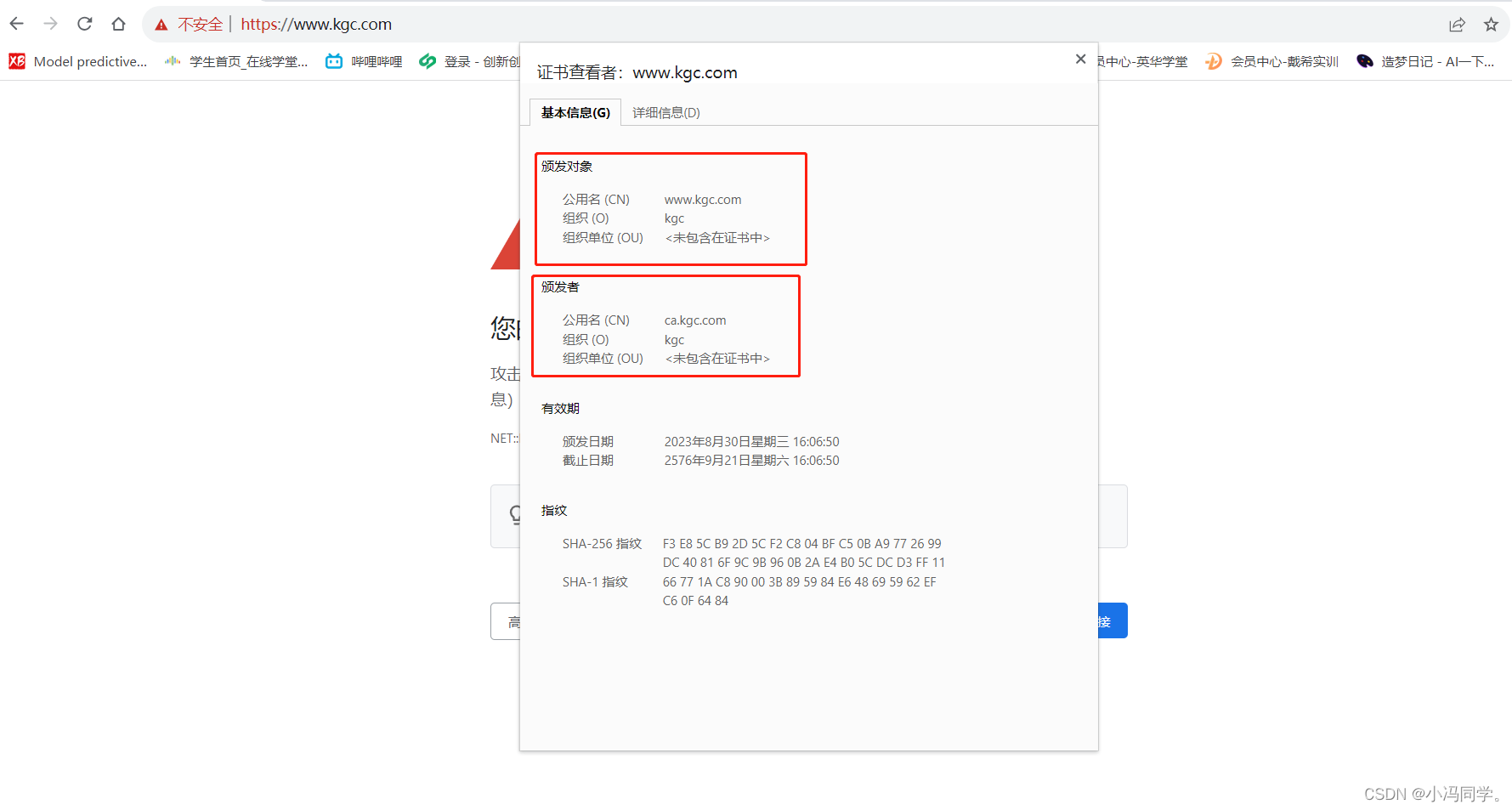Open the 哔哩哔哩 bookmark
The image size is (1512, 810).
coord(364,61)
